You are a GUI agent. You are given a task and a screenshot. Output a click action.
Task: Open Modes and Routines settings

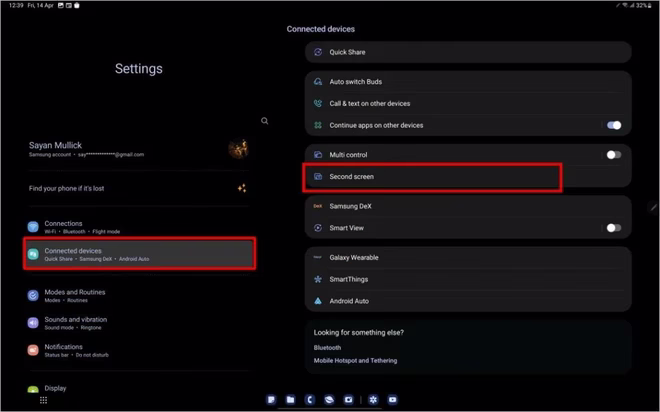click(x=139, y=295)
